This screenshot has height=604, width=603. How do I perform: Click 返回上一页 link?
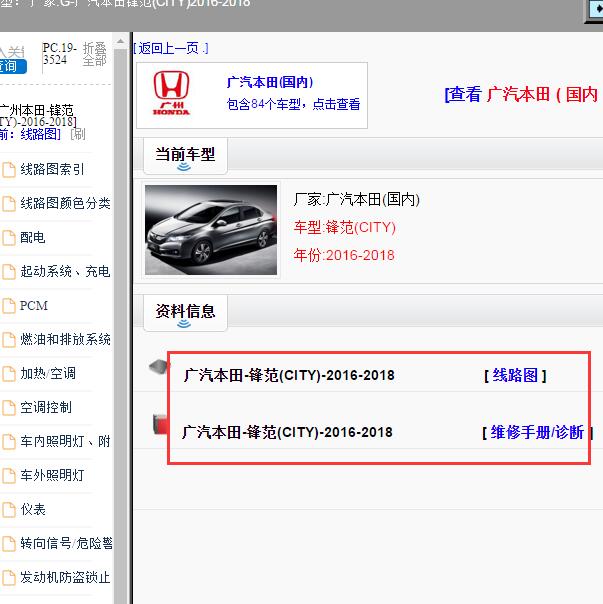click(x=171, y=48)
